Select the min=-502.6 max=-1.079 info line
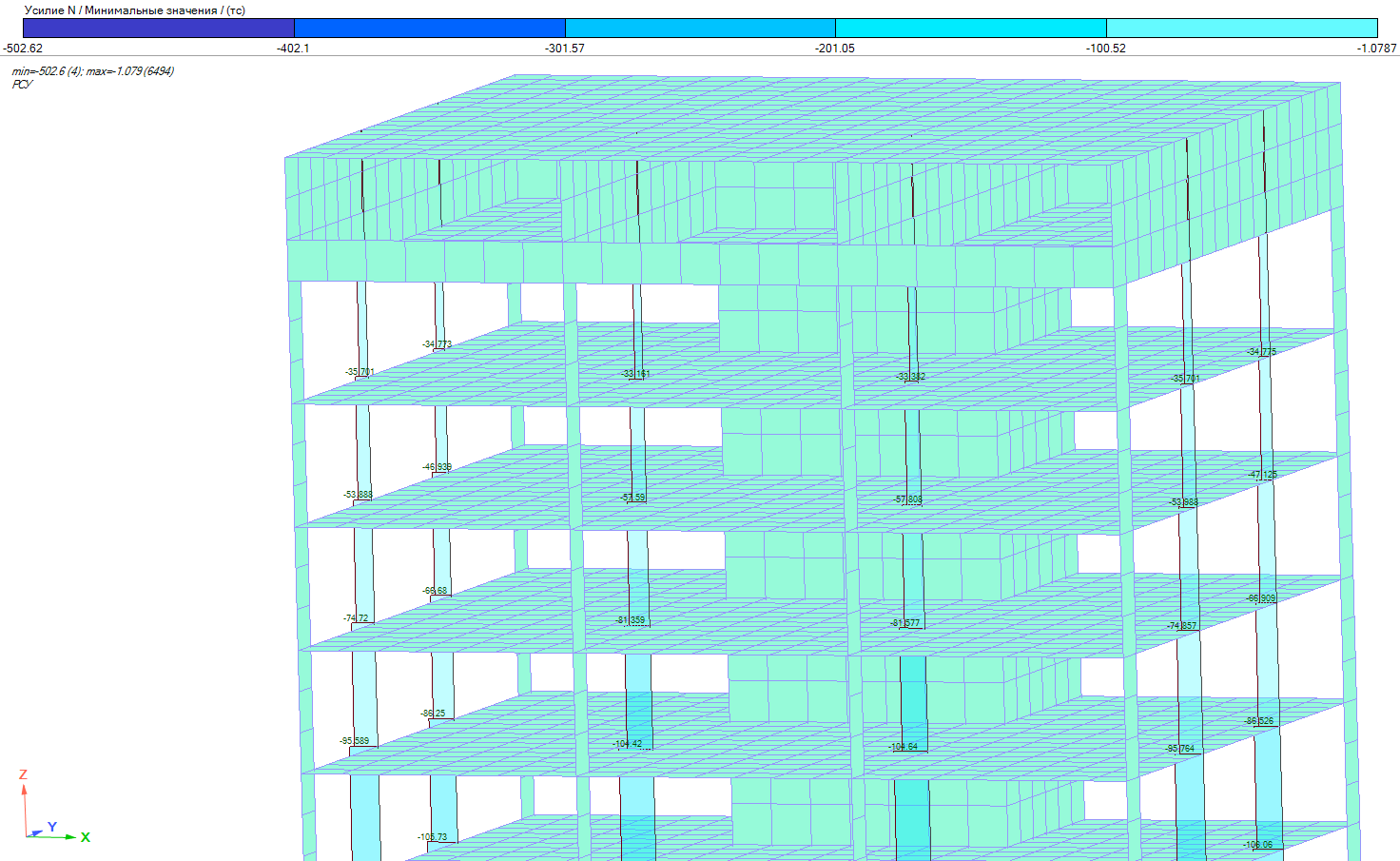This screenshot has width=1400, height=861. [92, 71]
